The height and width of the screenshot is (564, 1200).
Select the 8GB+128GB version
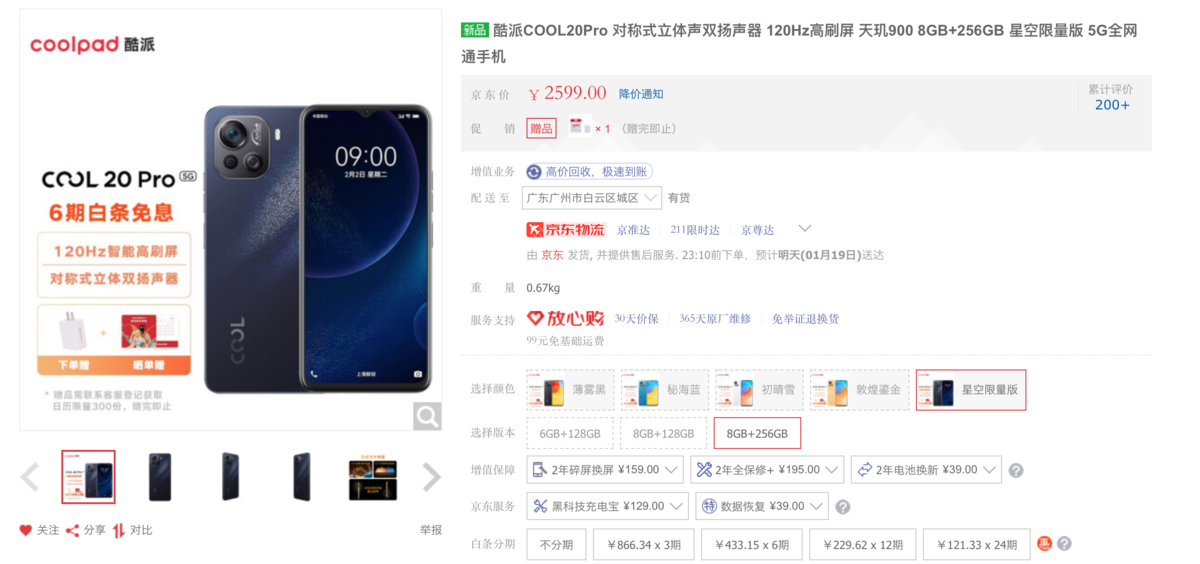point(663,434)
